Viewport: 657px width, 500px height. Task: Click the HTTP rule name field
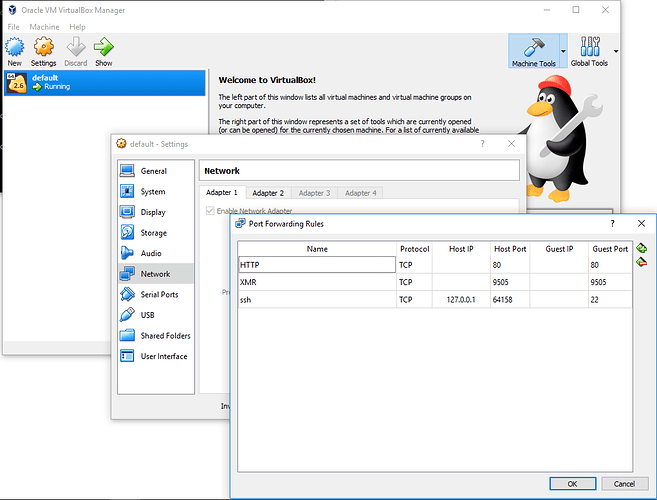tap(317, 265)
